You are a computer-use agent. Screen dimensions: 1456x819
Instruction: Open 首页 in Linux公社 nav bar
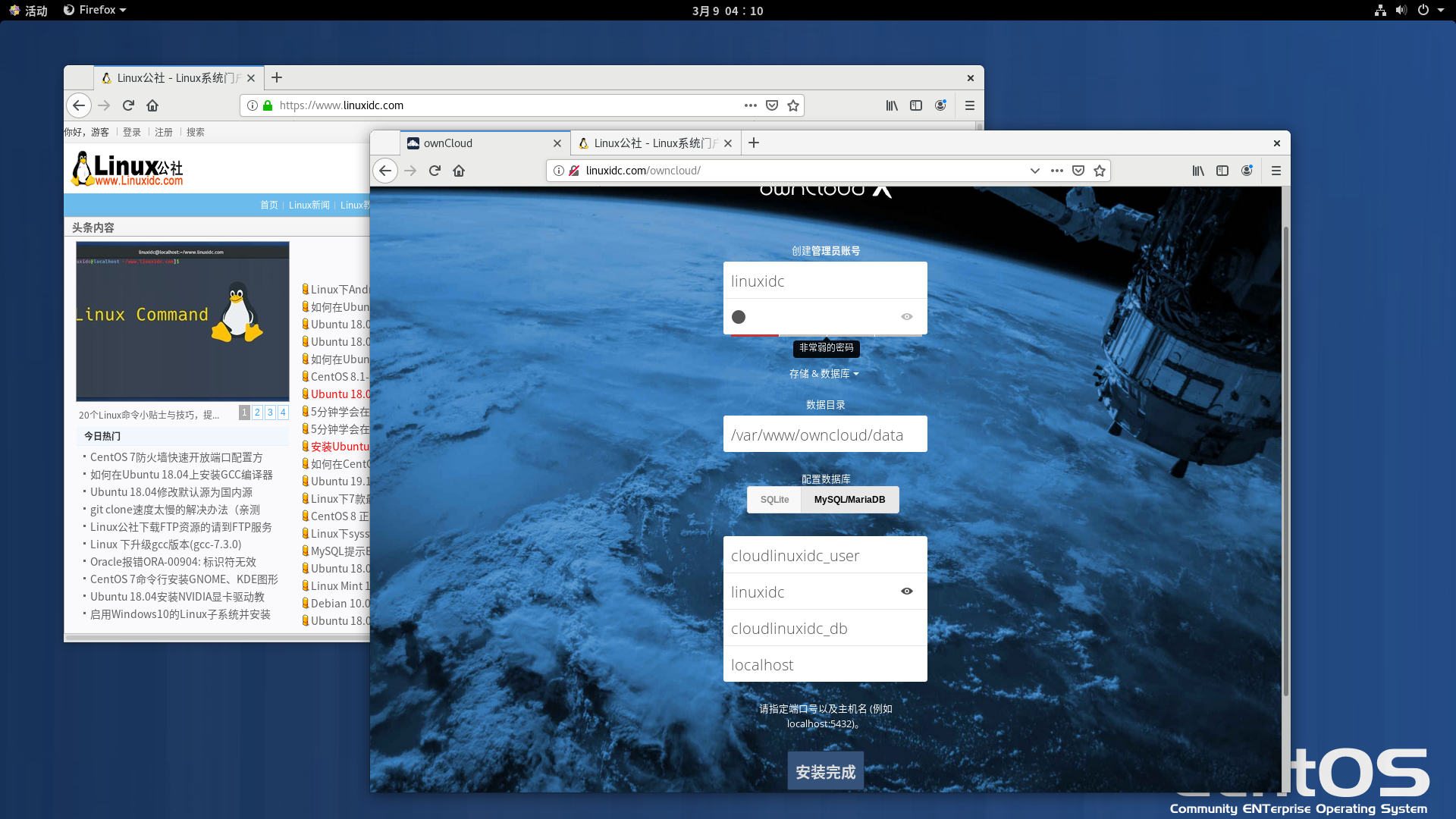coord(268,206)
